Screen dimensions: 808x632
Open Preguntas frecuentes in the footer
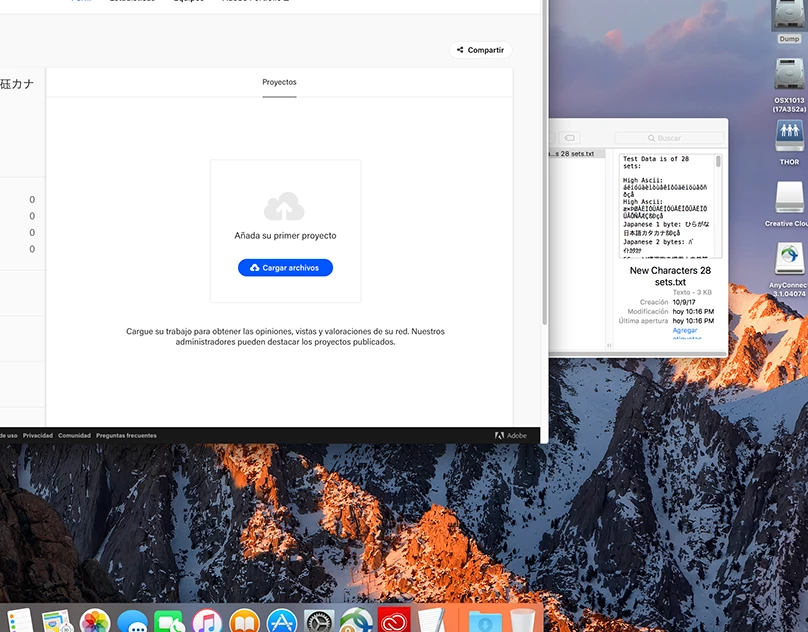pyautogui.click(x=126, y=436)
